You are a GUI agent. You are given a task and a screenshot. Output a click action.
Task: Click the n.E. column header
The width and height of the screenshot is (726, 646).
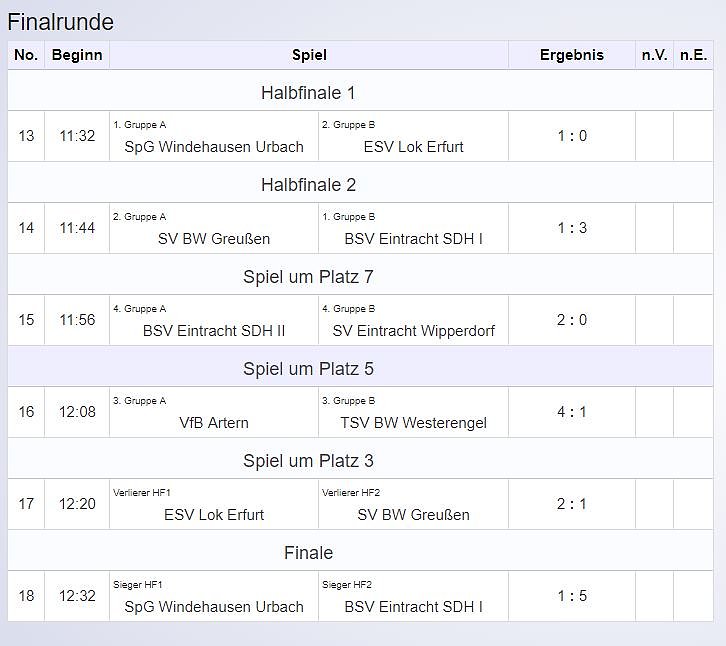pos(693,55)
